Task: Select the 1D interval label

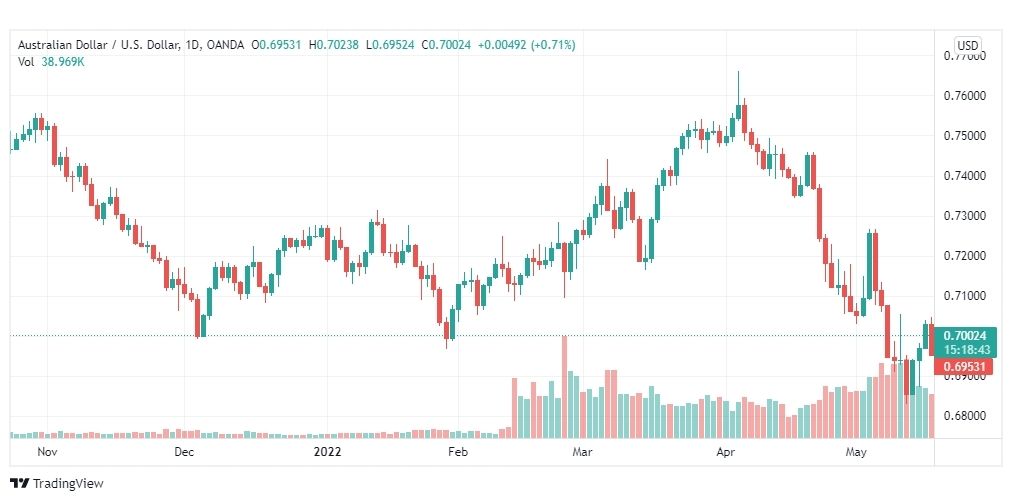Action: pyautogui.click(x=192, y=45)
